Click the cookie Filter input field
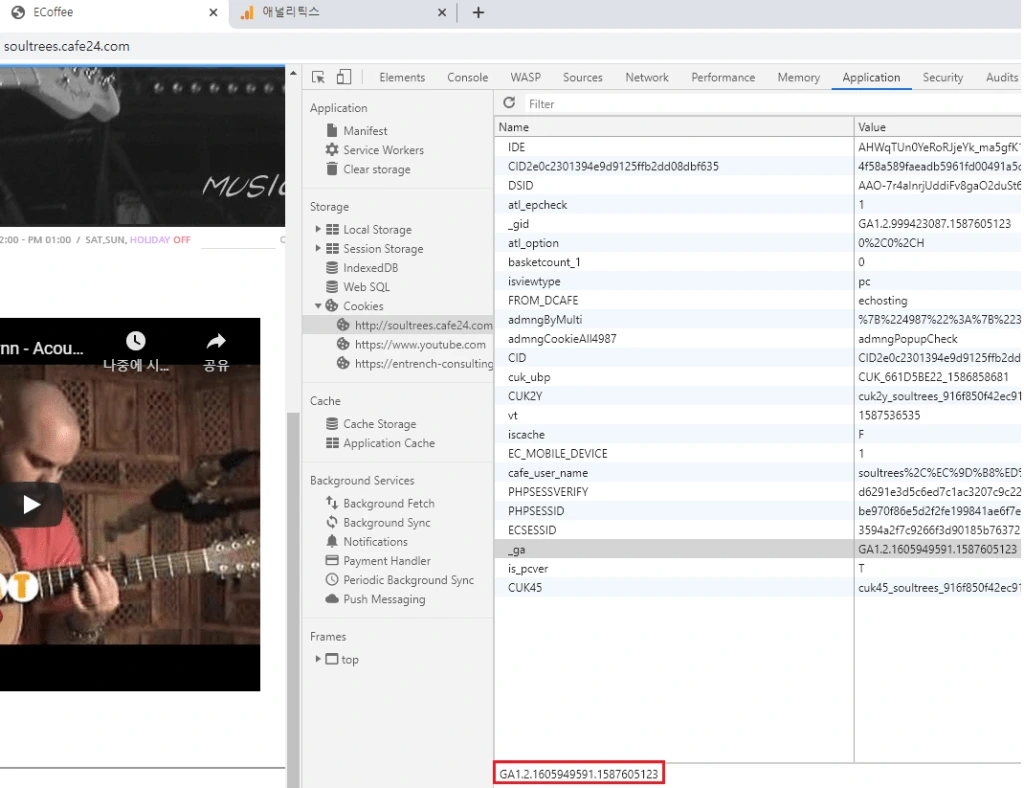The image size is (1024, 788). (x=771, y=104)
